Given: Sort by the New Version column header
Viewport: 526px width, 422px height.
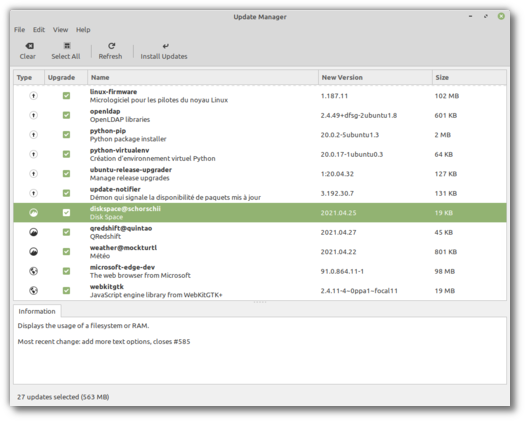Looking at the screenshot, I should click(375, 77).
